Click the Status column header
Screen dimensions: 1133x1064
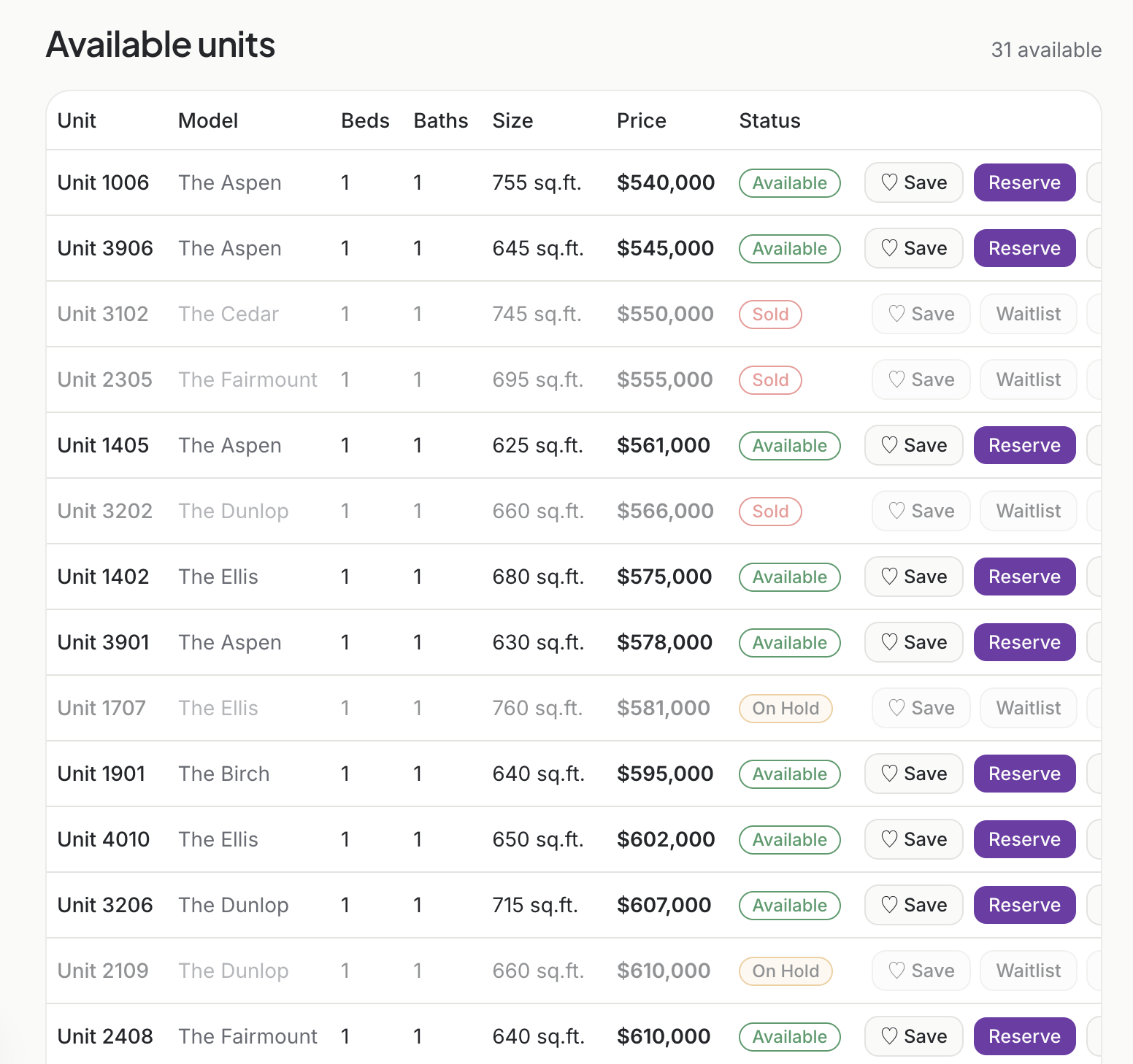click(x=769, y=120)
